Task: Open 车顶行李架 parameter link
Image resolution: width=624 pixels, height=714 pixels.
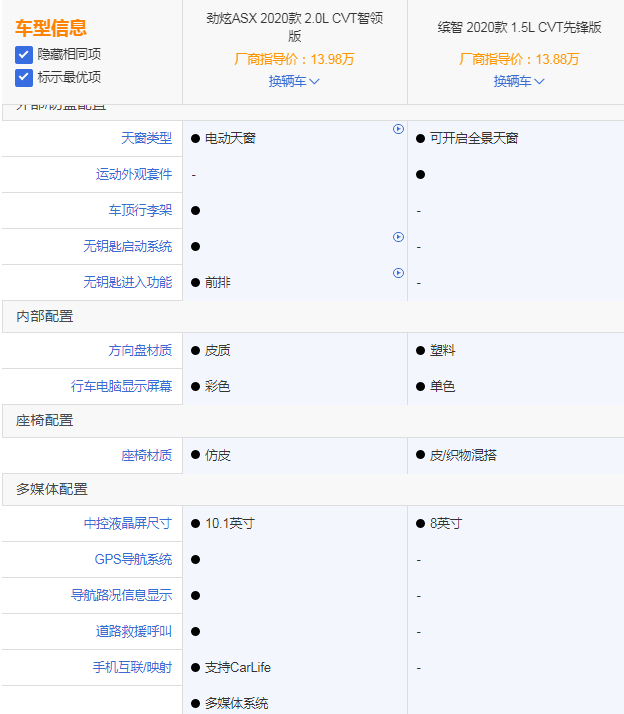Action: (140, 210)
